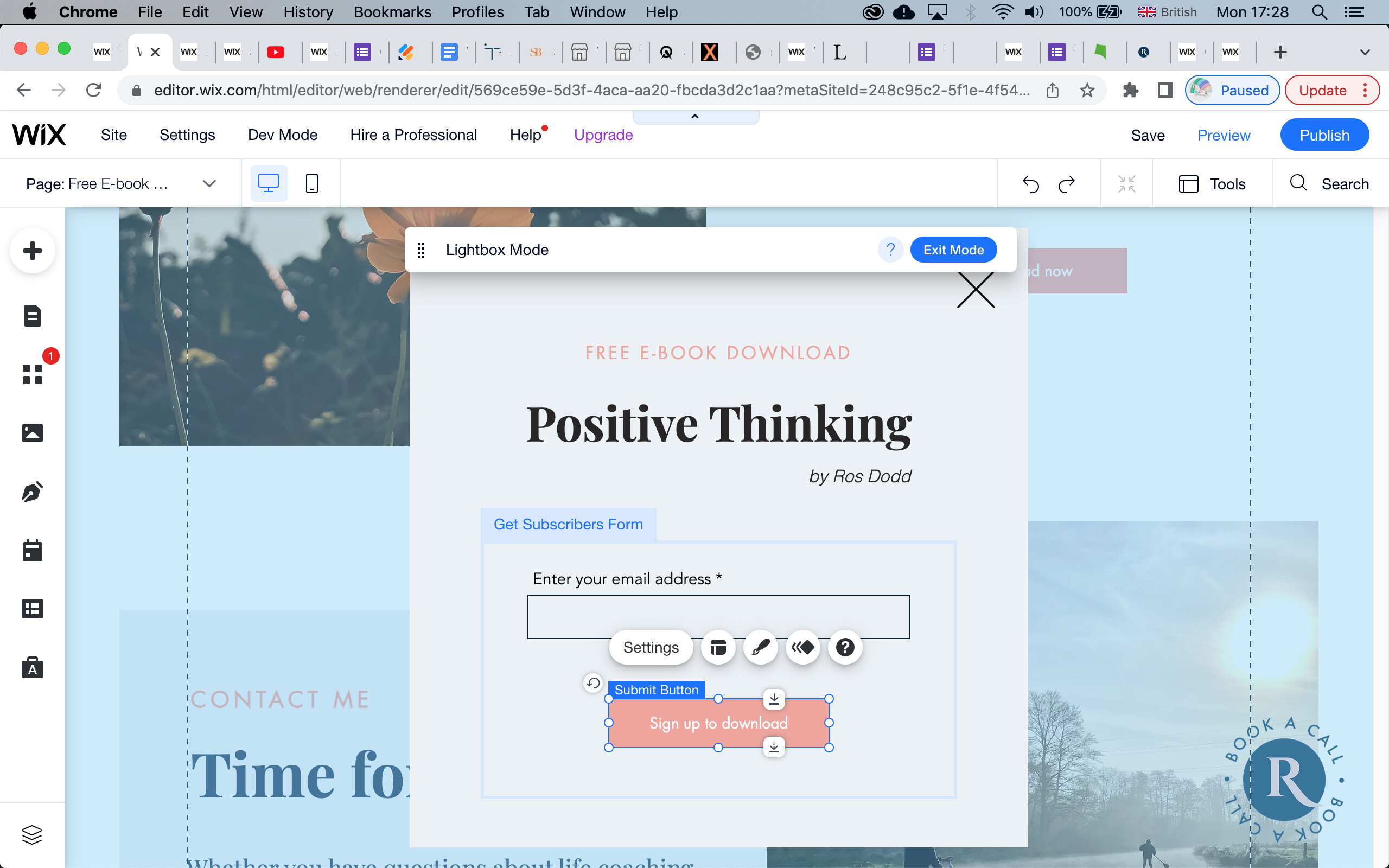This screenshot has height=868, width=1389.
Task: Click the Exit Mode button
Action: click(953, 250)
